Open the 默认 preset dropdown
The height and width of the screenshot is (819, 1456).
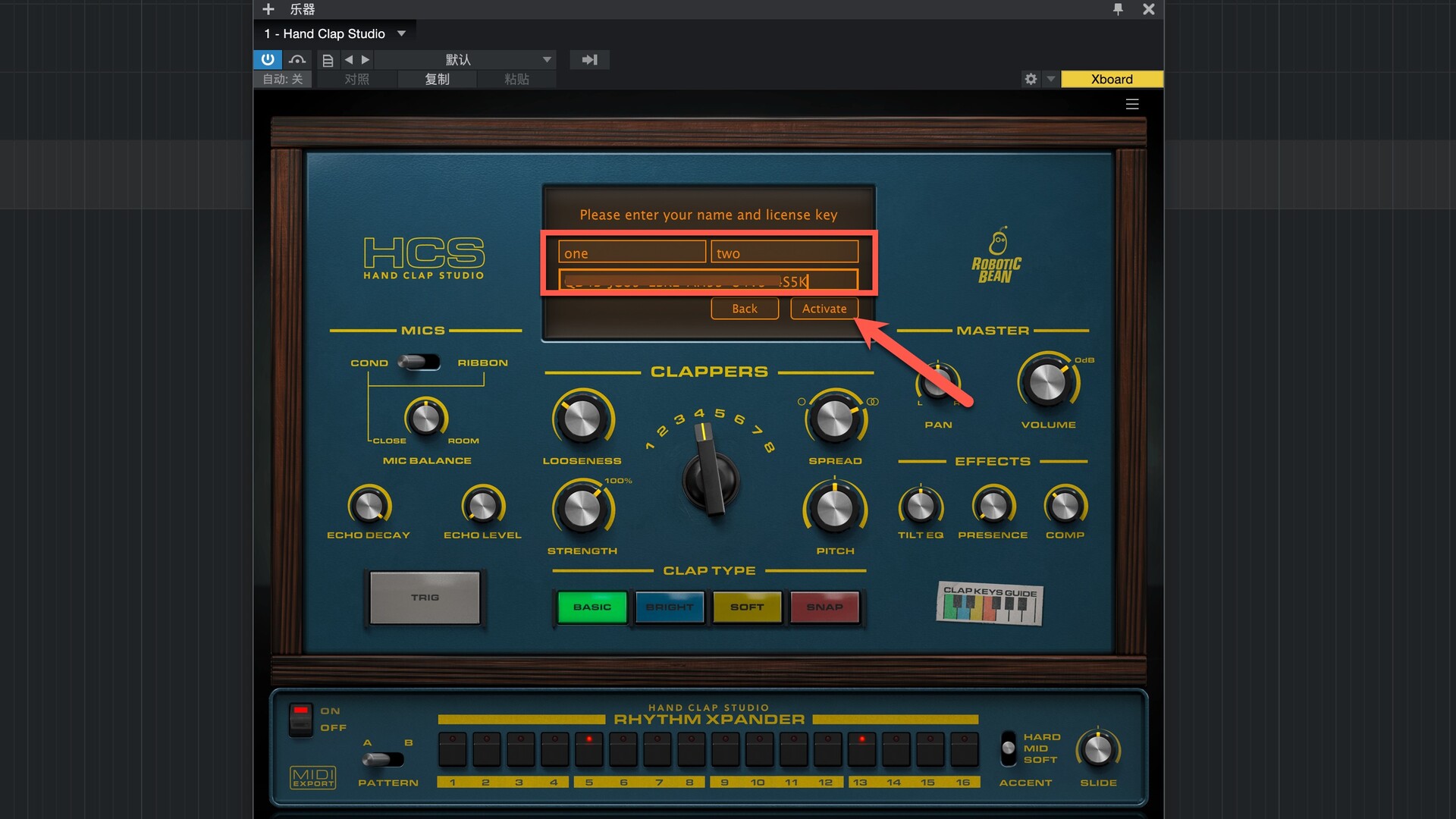tap(466, 59)
